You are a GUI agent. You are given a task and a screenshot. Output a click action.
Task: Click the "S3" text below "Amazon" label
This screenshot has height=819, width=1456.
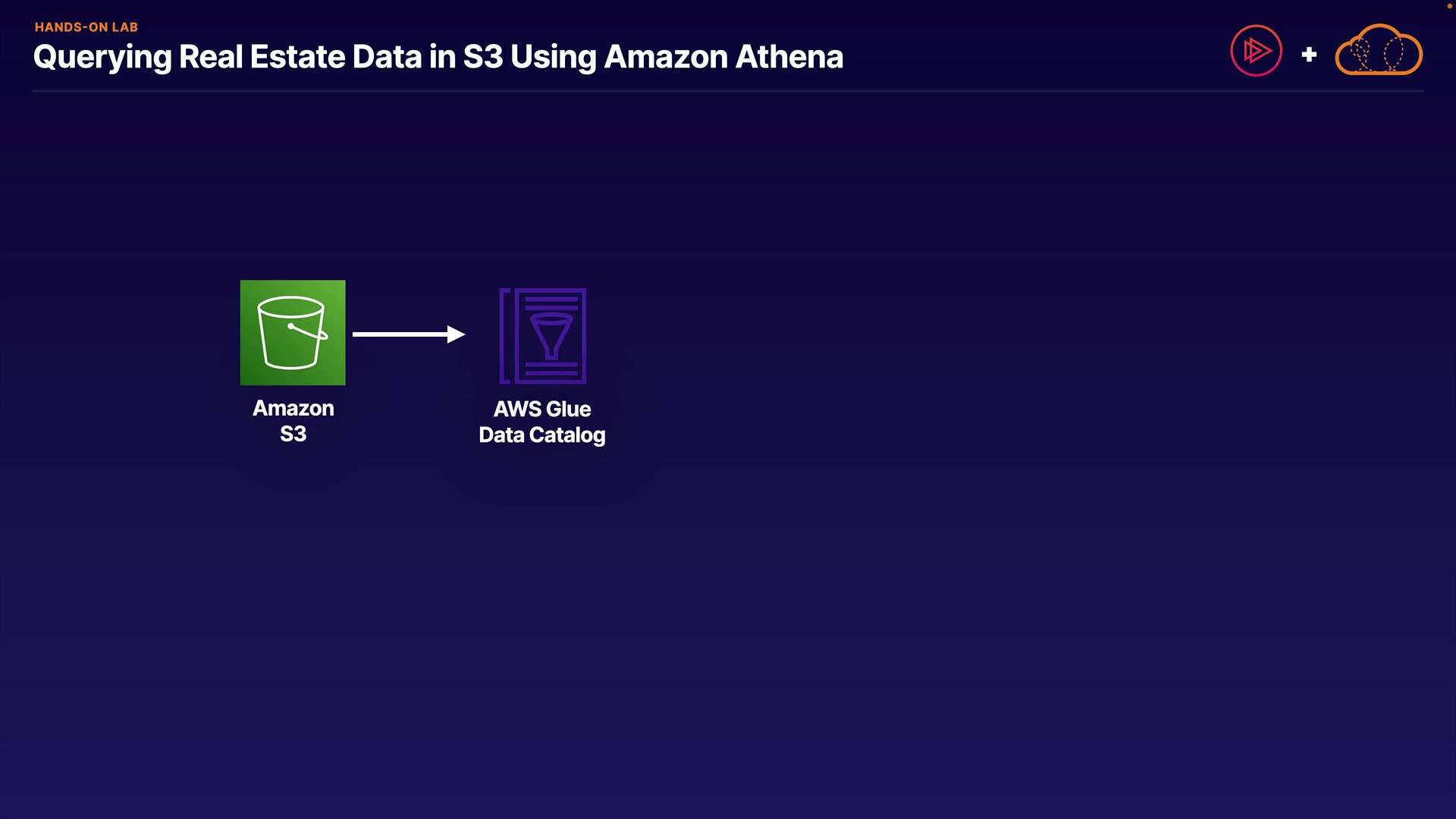tap(293, 434)
